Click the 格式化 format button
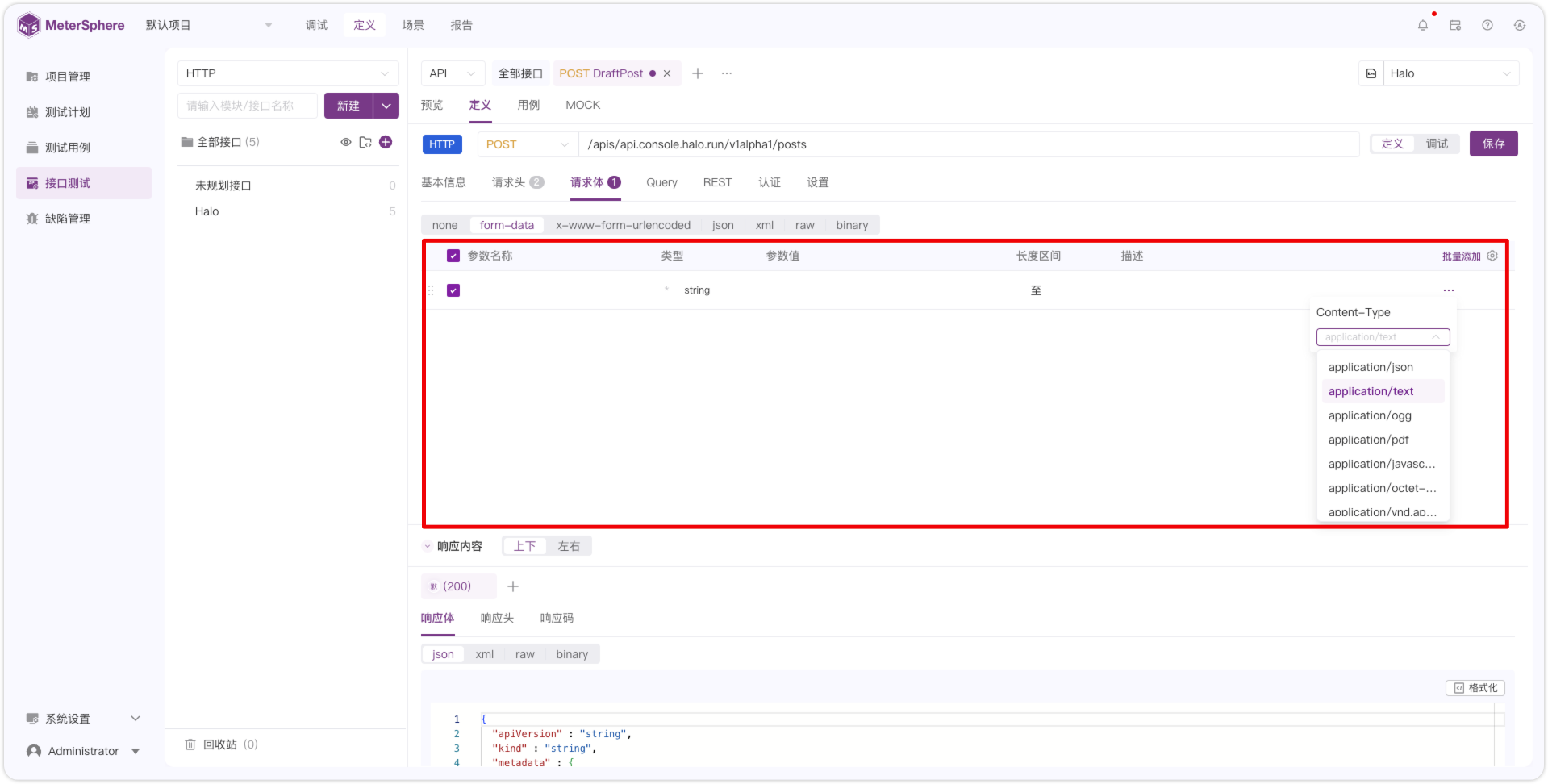 pos(1475,688)
